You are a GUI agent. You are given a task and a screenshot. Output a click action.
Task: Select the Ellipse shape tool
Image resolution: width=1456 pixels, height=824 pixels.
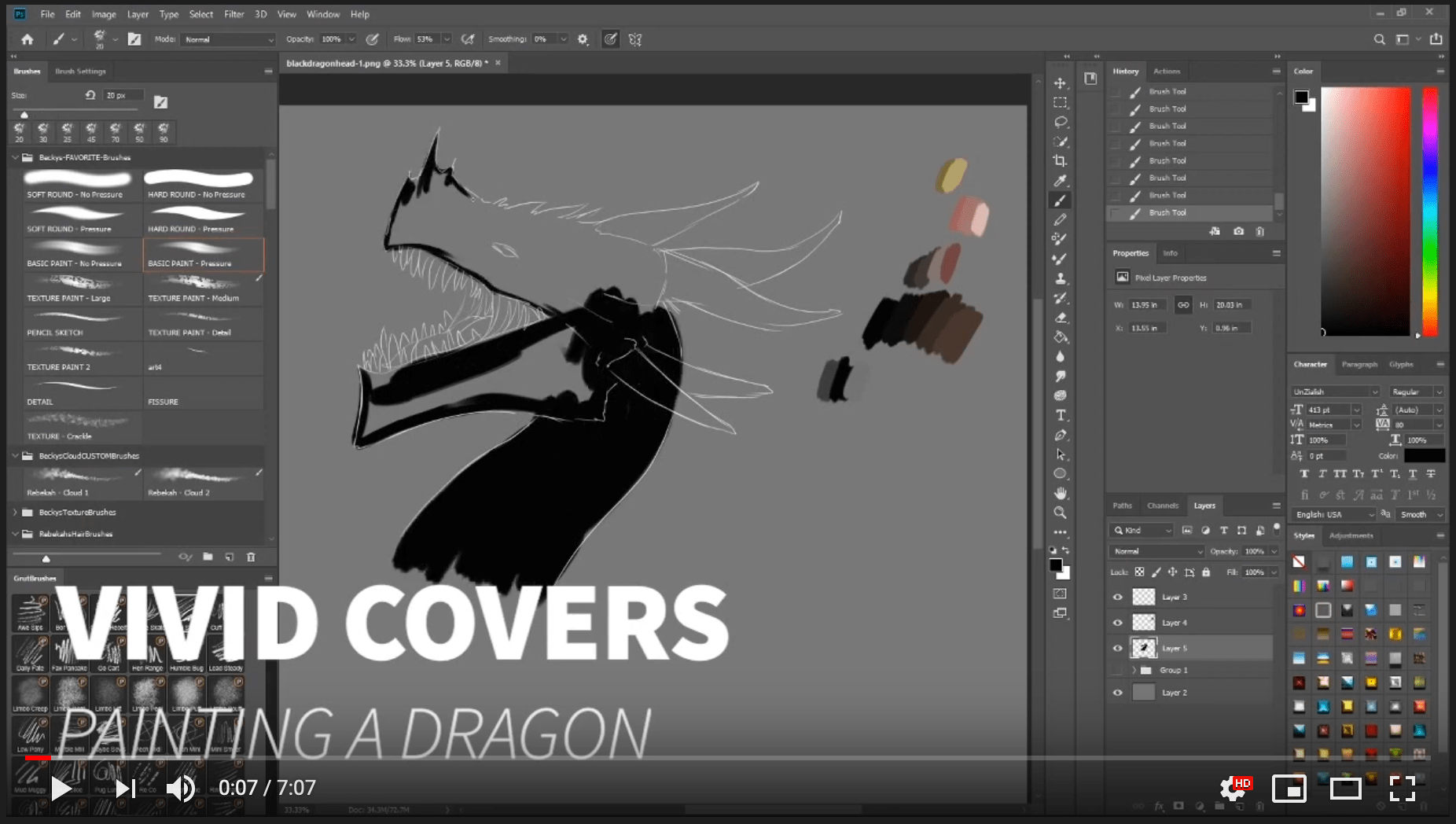coord(1060,474)
